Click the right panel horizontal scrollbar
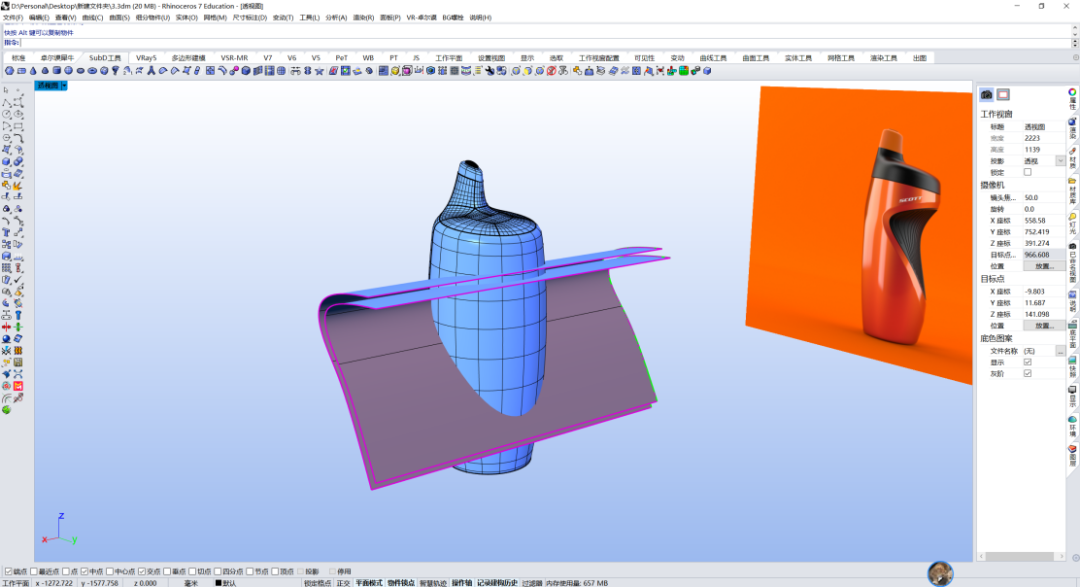This screenshot has height=587, width=1080. (1019, 556)
